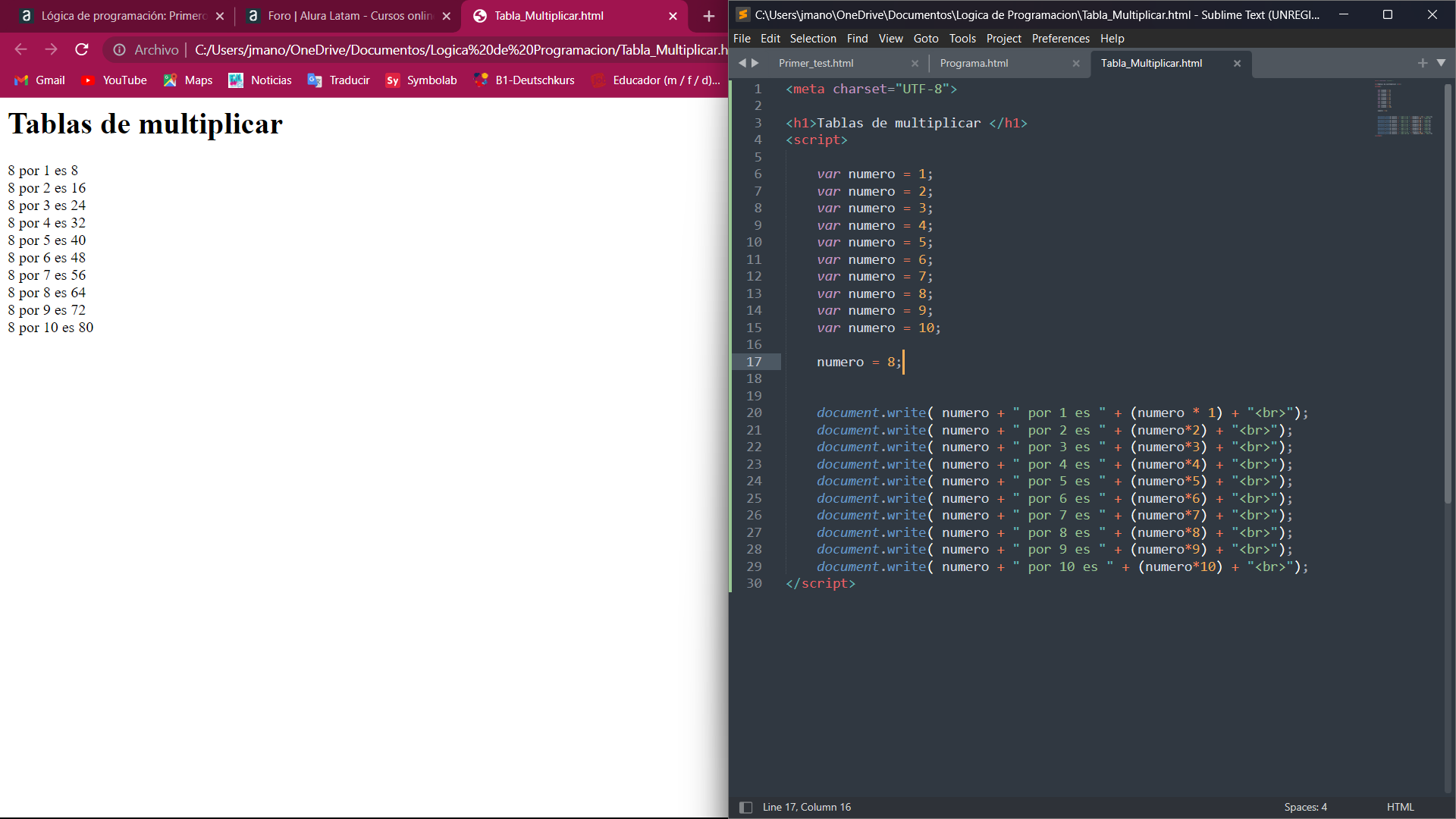Open Sublime Text View menu
This screenshot has width=1456, height=819.
pyautogui.click(x=890, y=39)
